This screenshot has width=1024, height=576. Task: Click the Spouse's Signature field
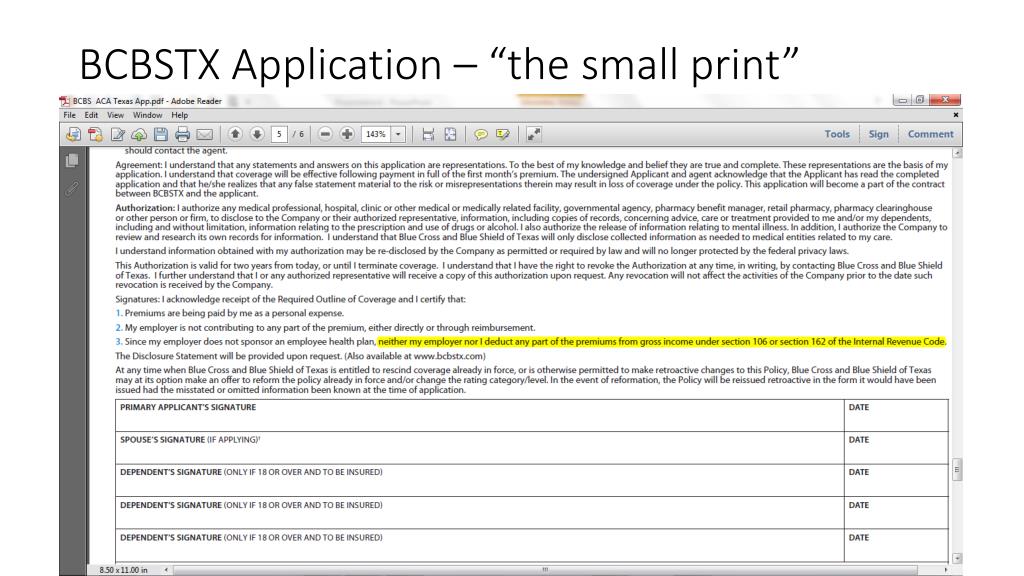480,448
